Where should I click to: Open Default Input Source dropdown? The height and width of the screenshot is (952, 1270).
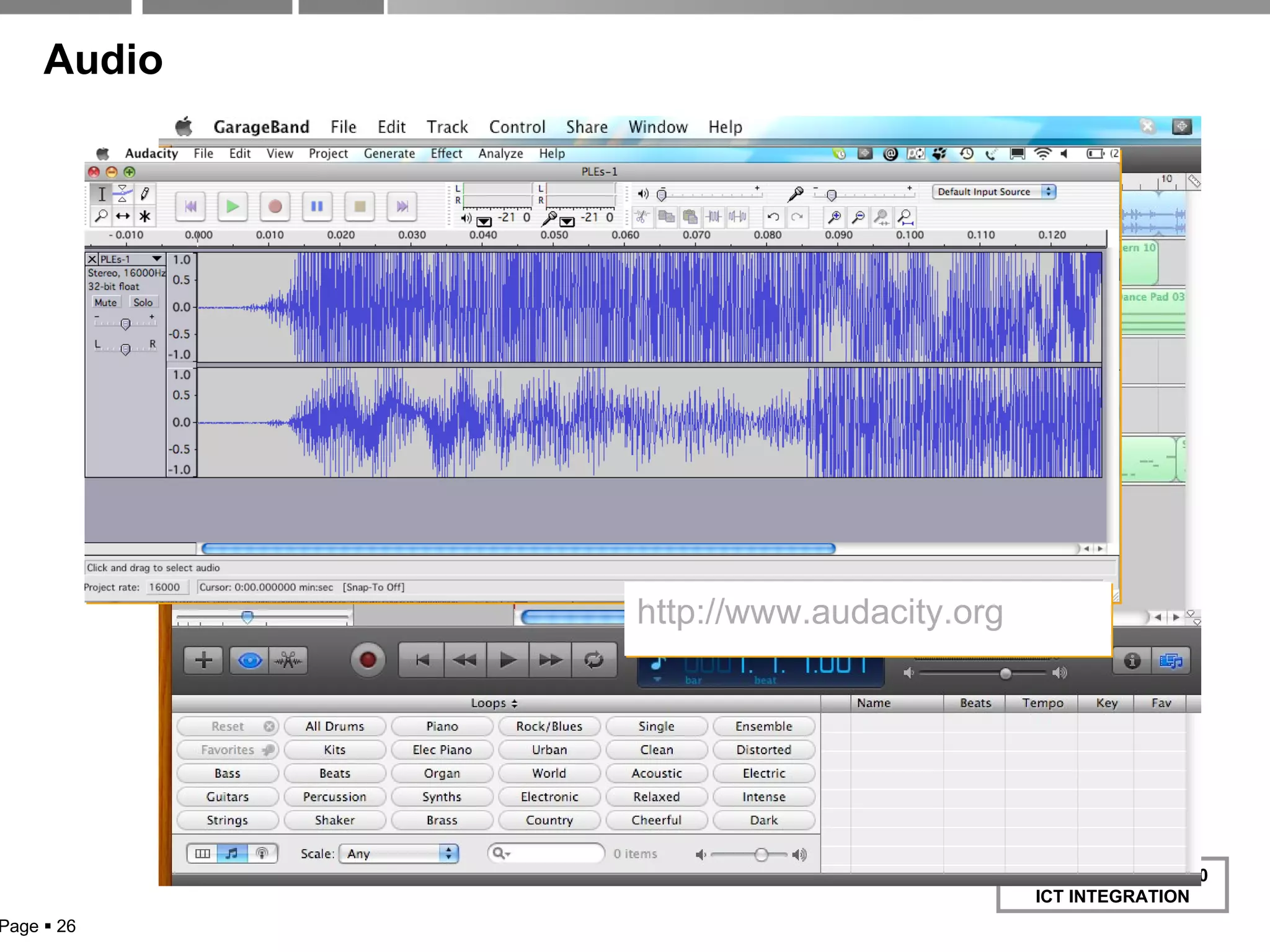(994, 192)
